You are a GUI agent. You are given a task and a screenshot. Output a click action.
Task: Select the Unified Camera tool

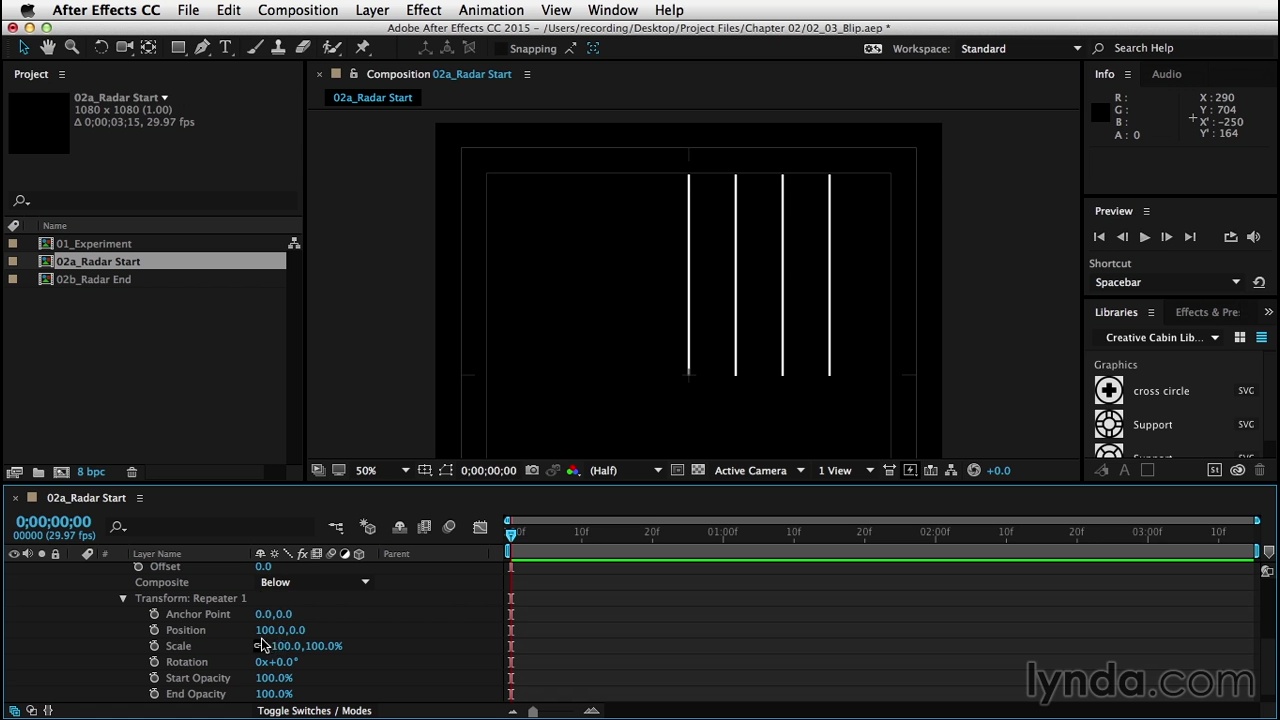point(125,47)
